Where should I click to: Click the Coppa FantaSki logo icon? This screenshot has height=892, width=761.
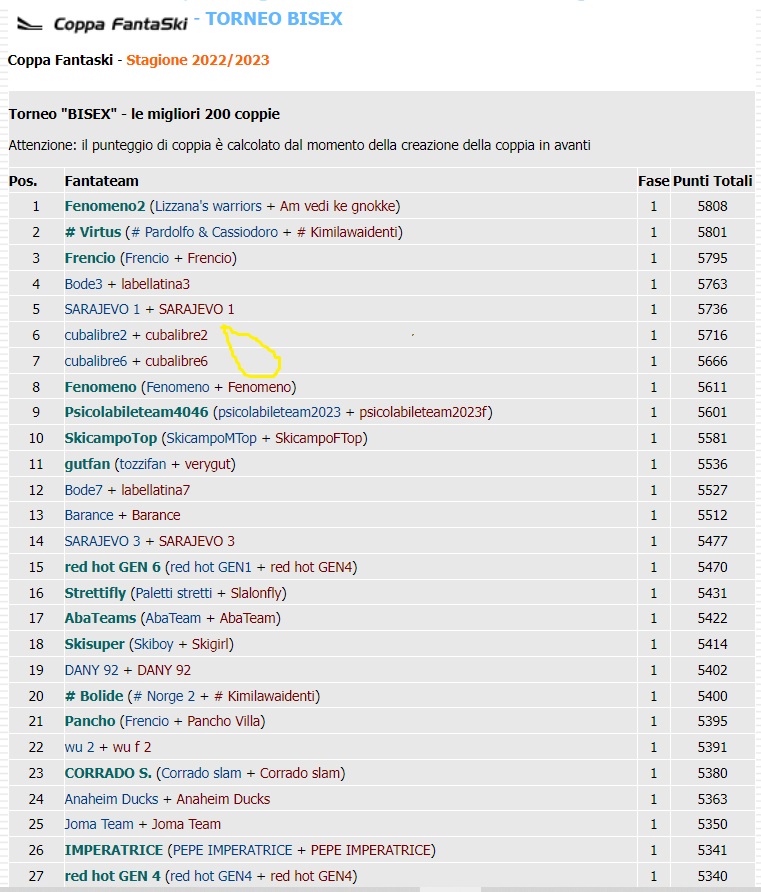coord(30,24)
